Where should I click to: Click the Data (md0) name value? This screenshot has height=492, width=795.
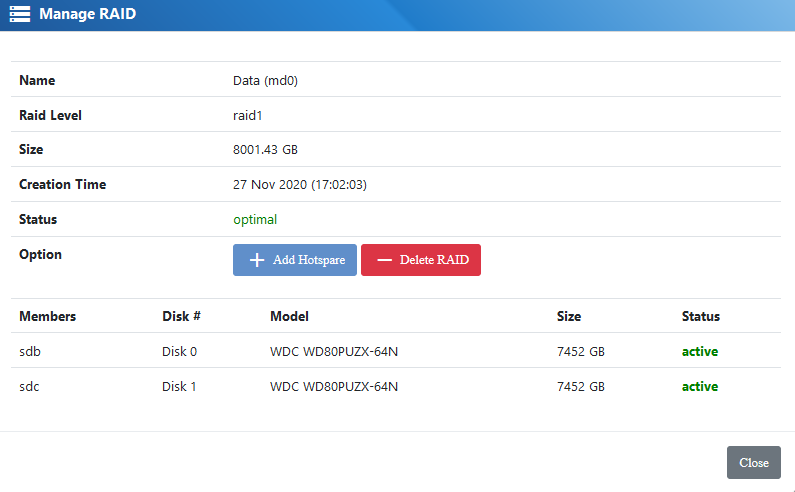coord(265,81)
